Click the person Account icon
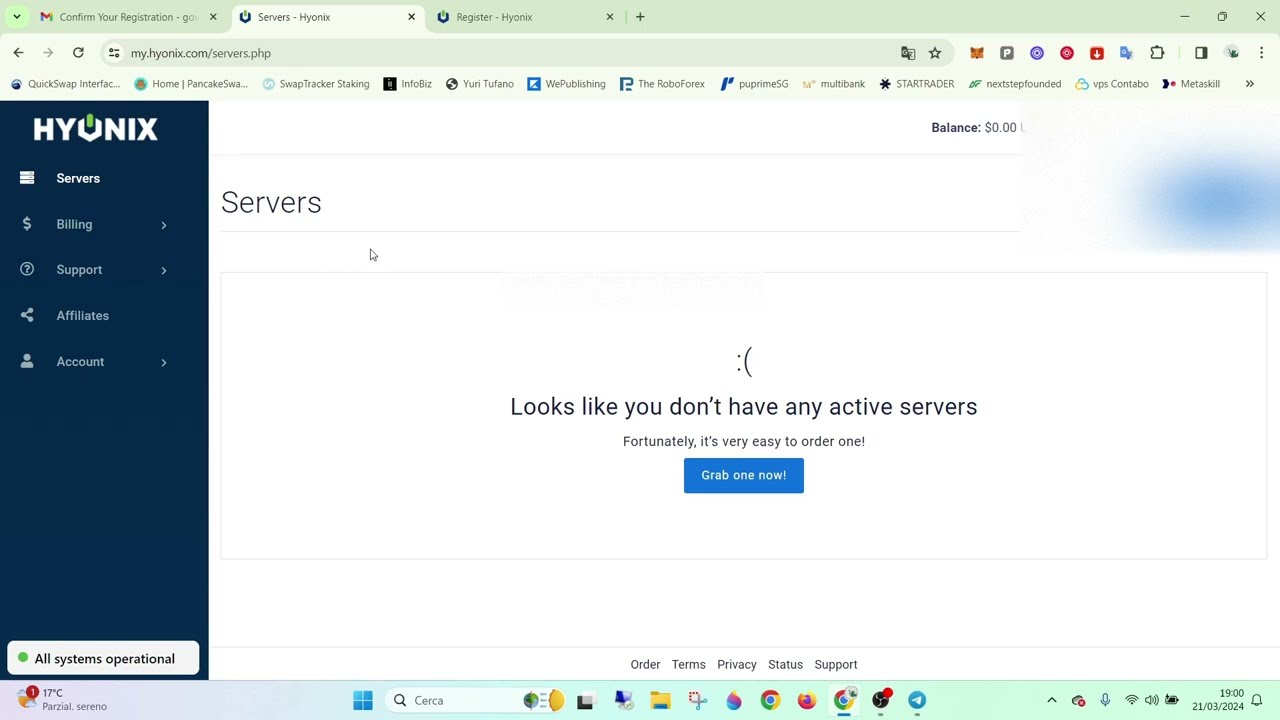Viewport: 1280px width, 720px height. pyautogui.click(x=27, y=361)
